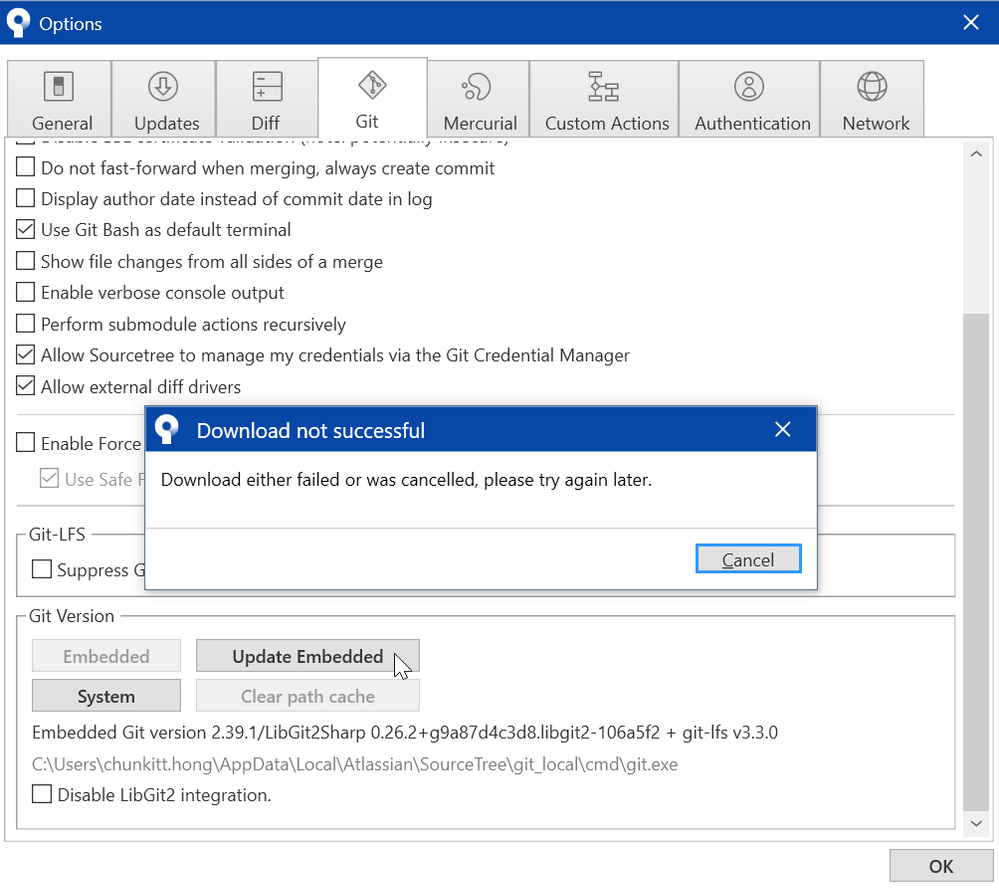Open the Diff settings tab
Image resolution: width=999 pixels, height=893 pixels.
point(266,99)
